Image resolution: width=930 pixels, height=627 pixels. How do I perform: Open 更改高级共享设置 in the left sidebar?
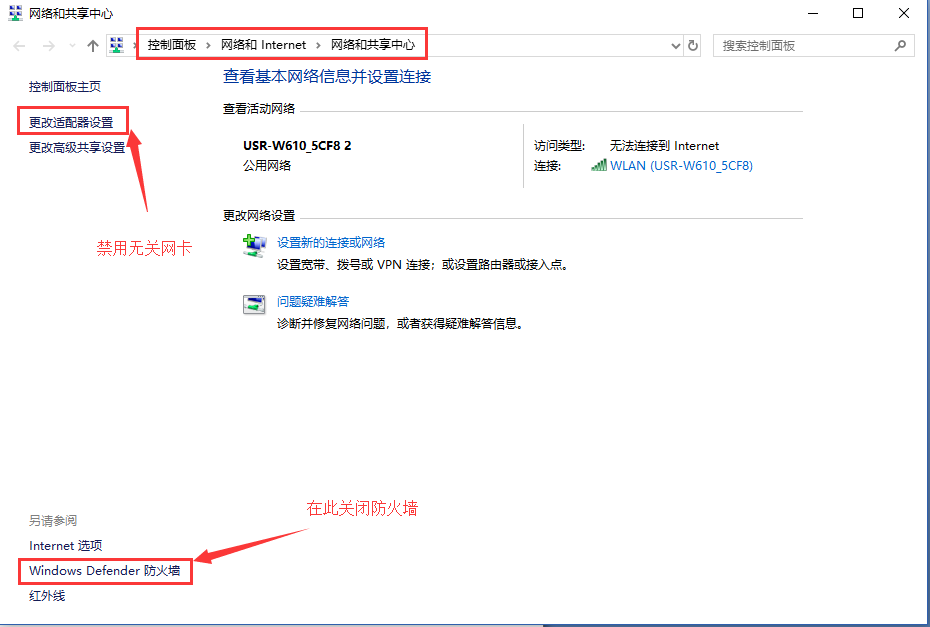(77, 148)
